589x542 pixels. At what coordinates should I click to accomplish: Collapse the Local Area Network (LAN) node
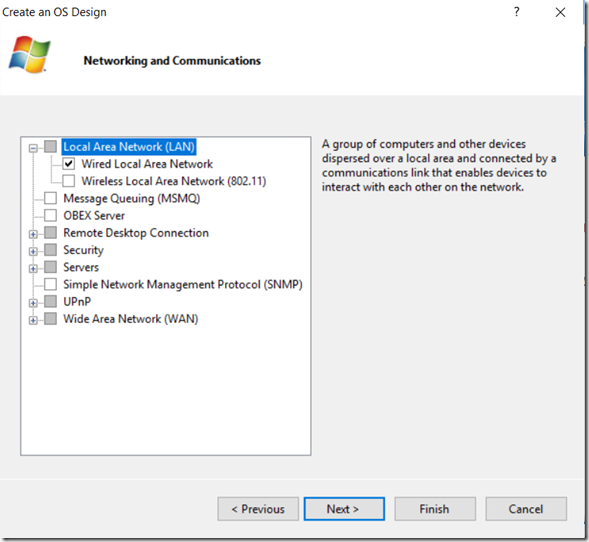pos(33,148)
